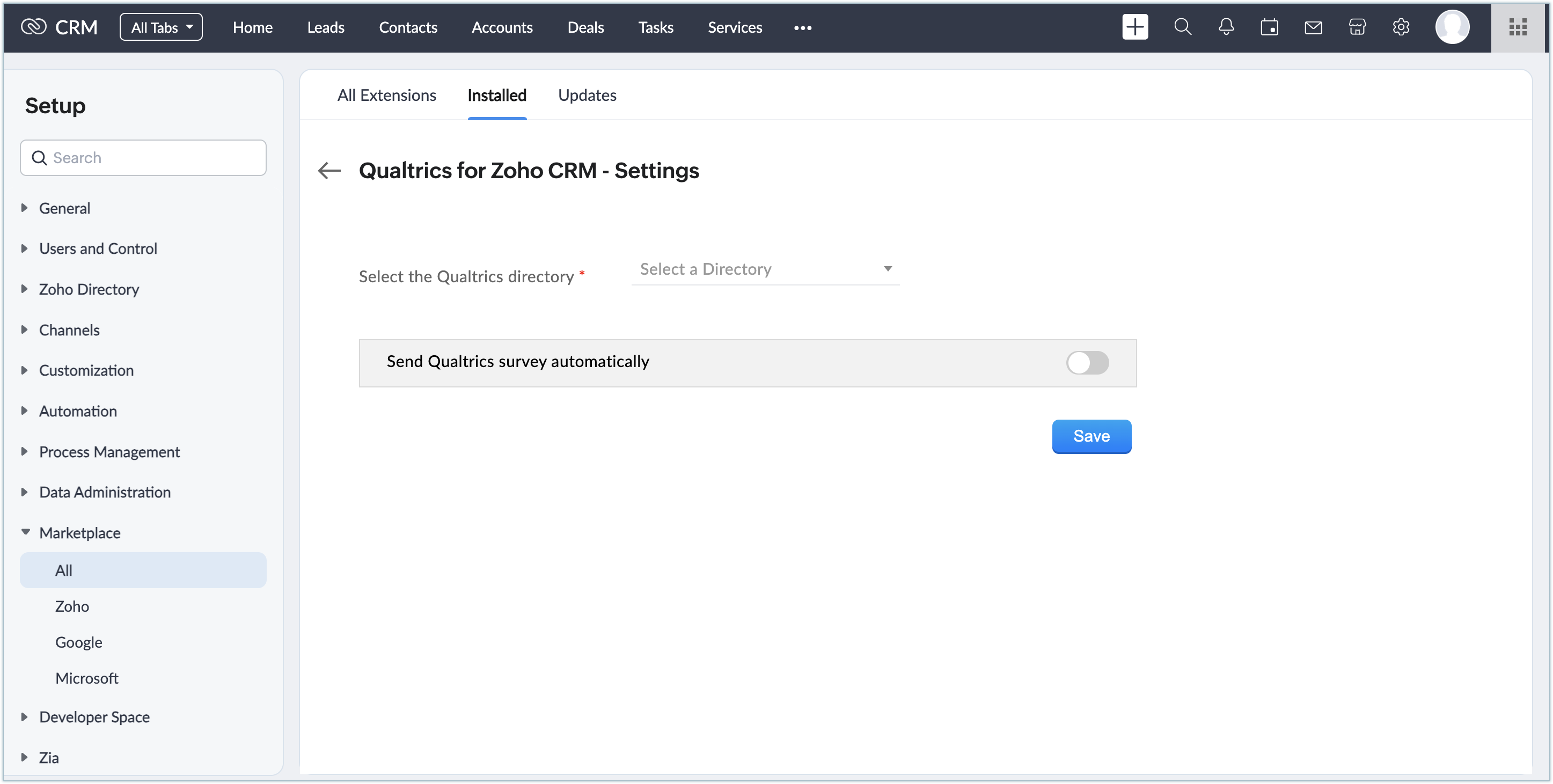Enable Send Qualtrics survey automatically toggle

click(1087, 362)
